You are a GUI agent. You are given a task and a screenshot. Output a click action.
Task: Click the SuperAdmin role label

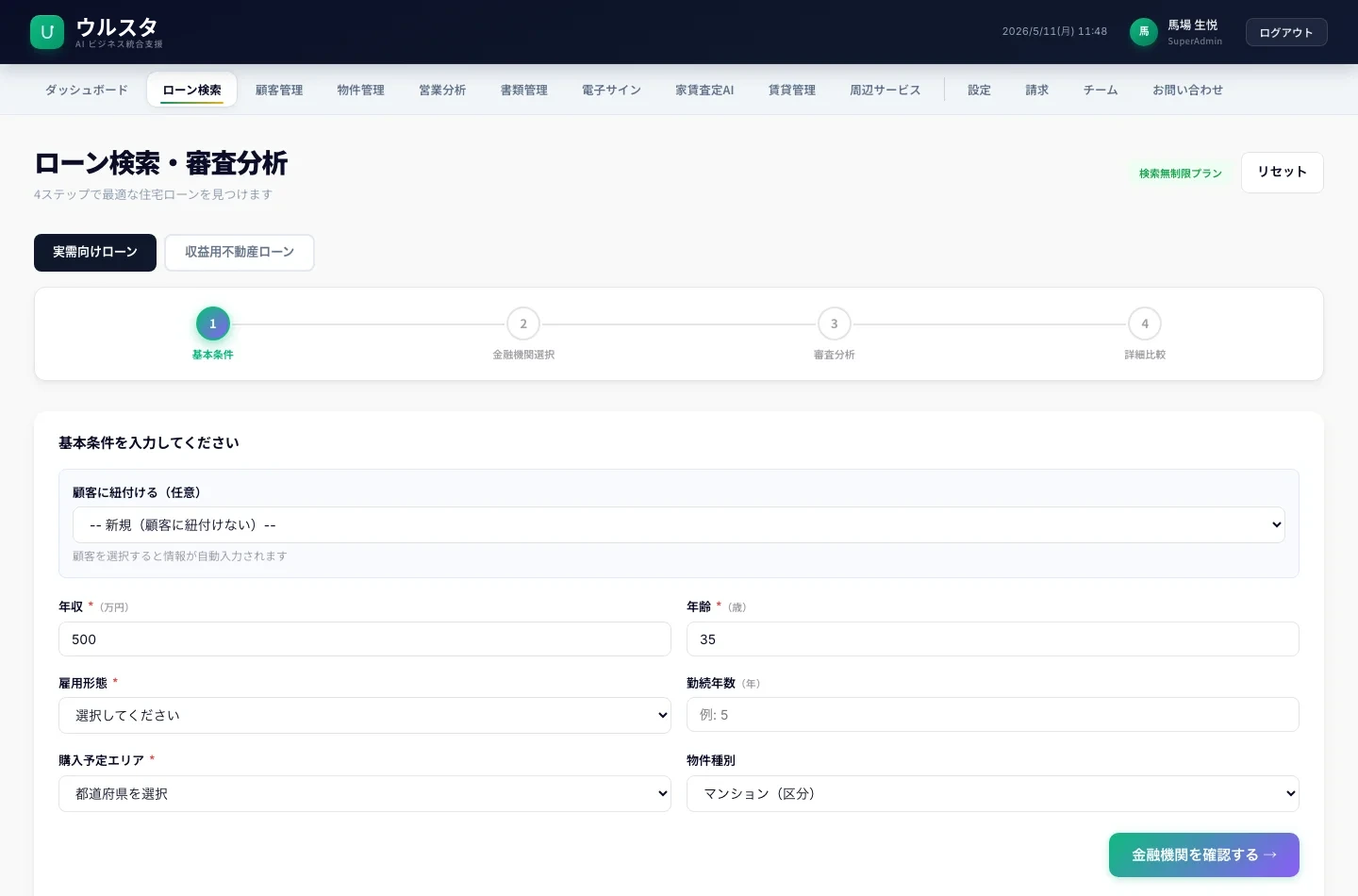(x=1195, y=41)
